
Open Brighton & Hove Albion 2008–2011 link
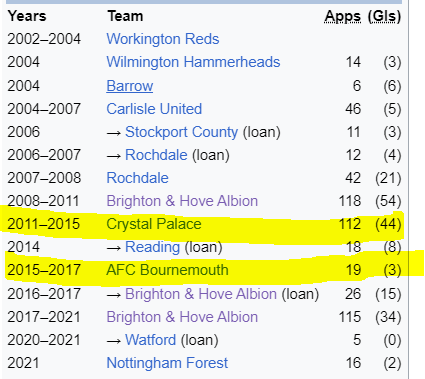pyautogui.click(x=182, y=201)
